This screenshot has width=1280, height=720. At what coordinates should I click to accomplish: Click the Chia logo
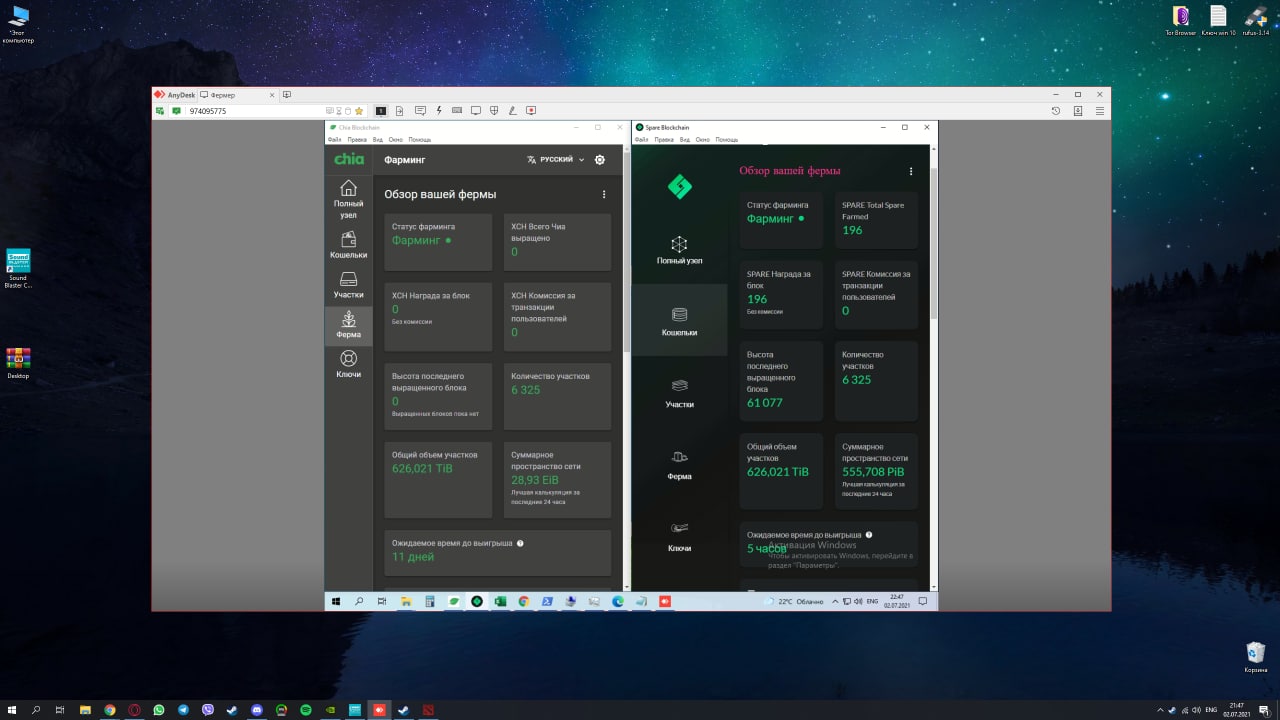pos(349,159)
